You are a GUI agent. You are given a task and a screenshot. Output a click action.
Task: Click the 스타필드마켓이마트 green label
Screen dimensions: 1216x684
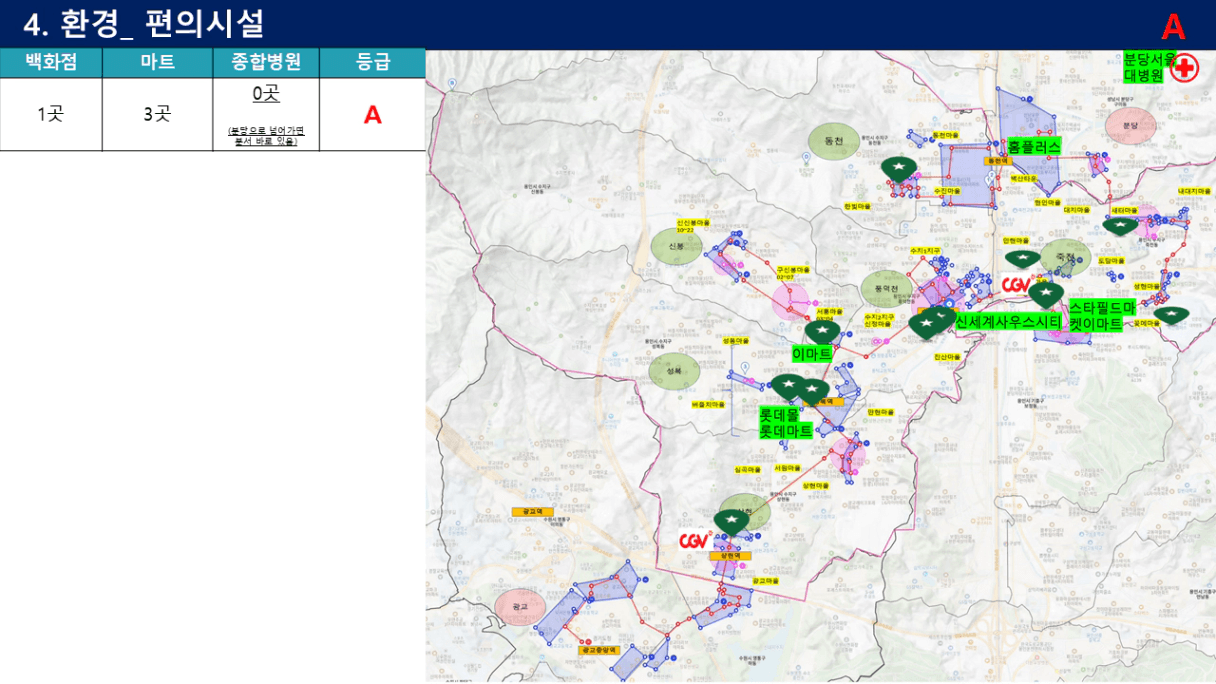pos(1103,316)
